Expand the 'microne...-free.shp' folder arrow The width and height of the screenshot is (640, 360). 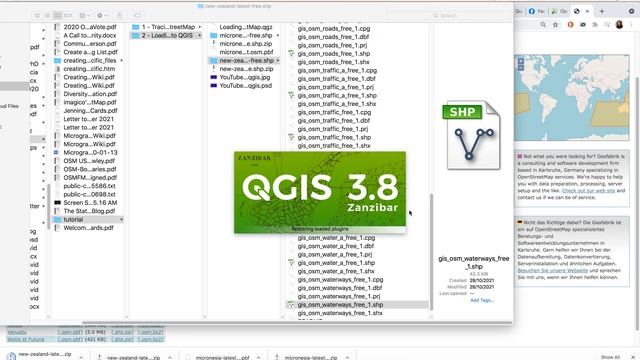coord(278,36)
